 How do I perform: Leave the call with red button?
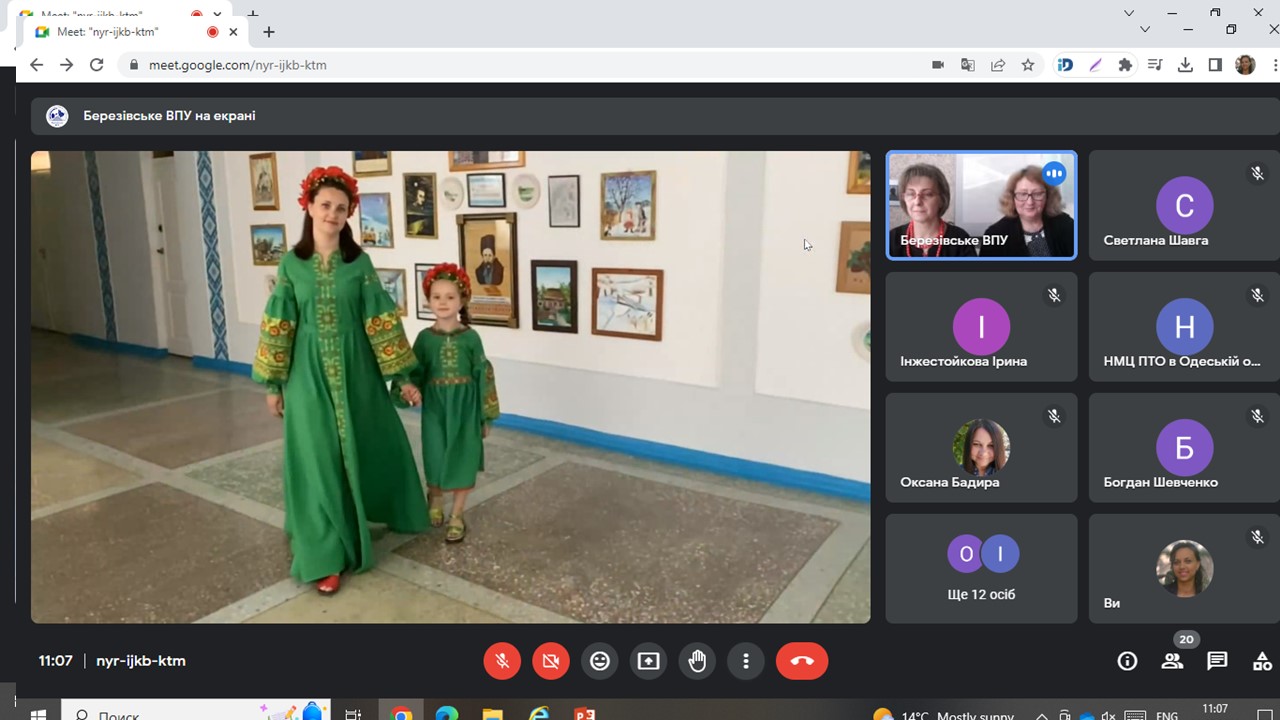(x=801, y=661)
